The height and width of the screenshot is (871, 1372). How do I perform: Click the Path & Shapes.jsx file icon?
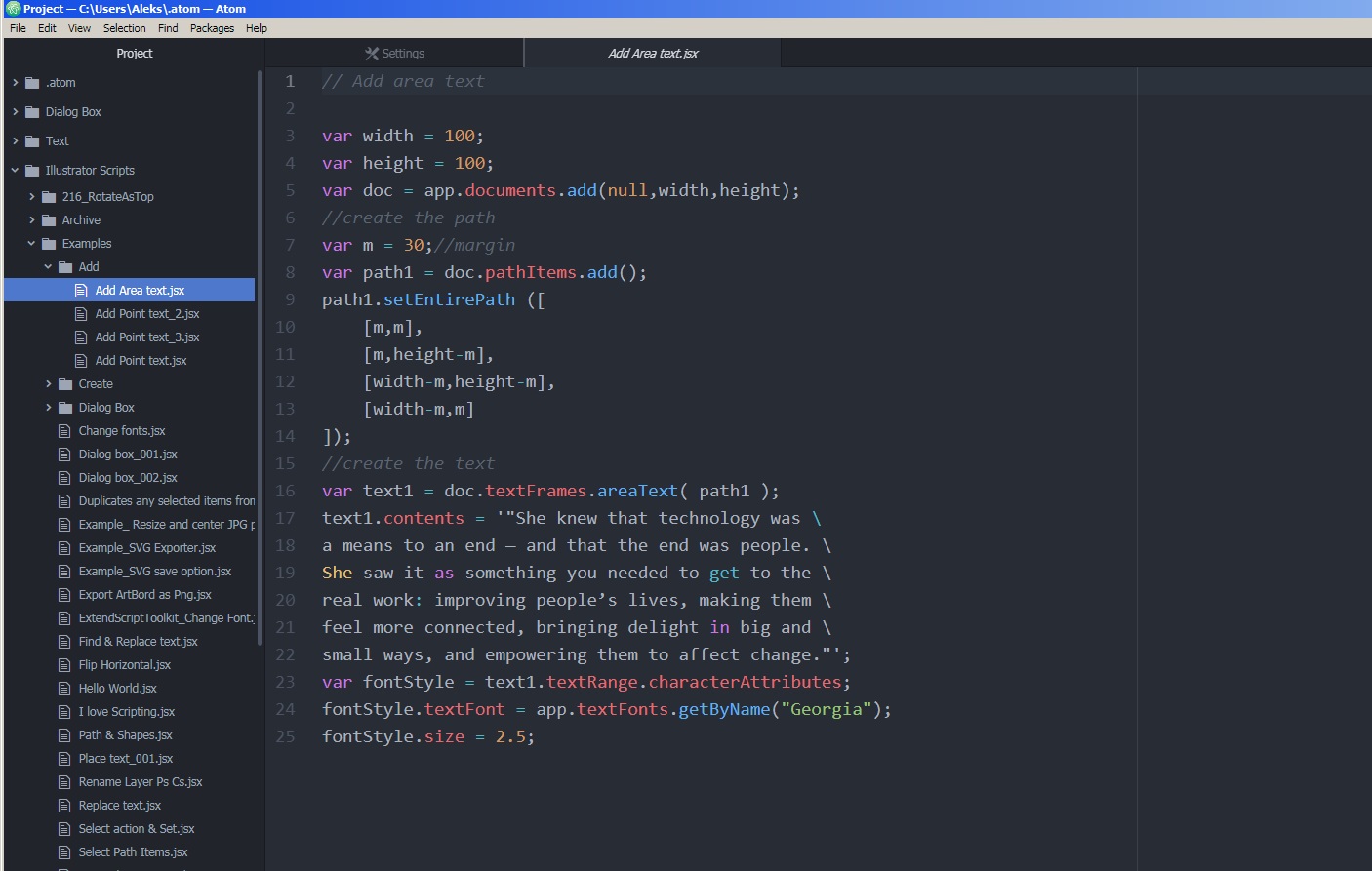[64, 735]
